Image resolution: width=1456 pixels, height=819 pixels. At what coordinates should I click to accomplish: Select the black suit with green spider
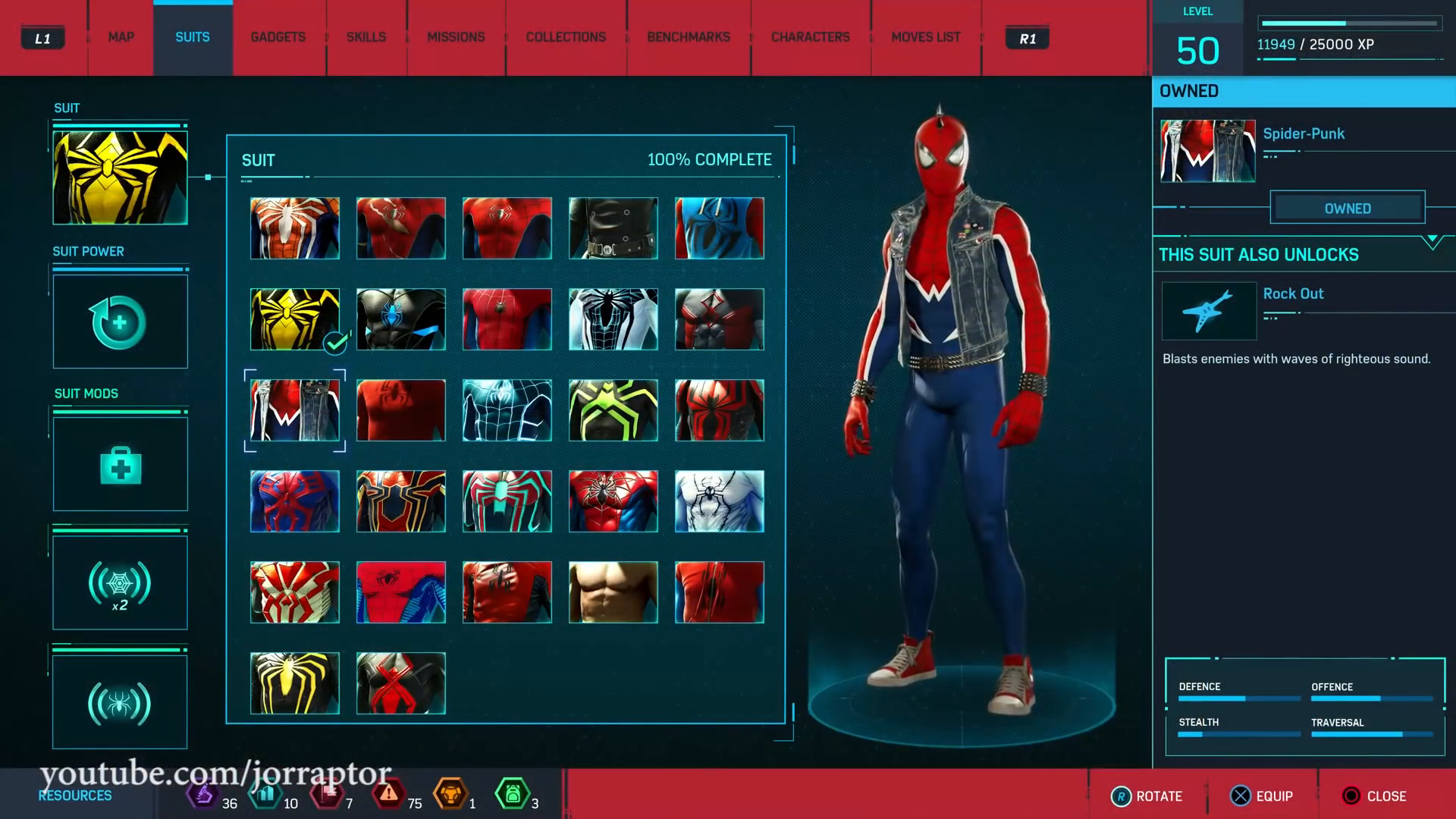(x=613, y=410)
